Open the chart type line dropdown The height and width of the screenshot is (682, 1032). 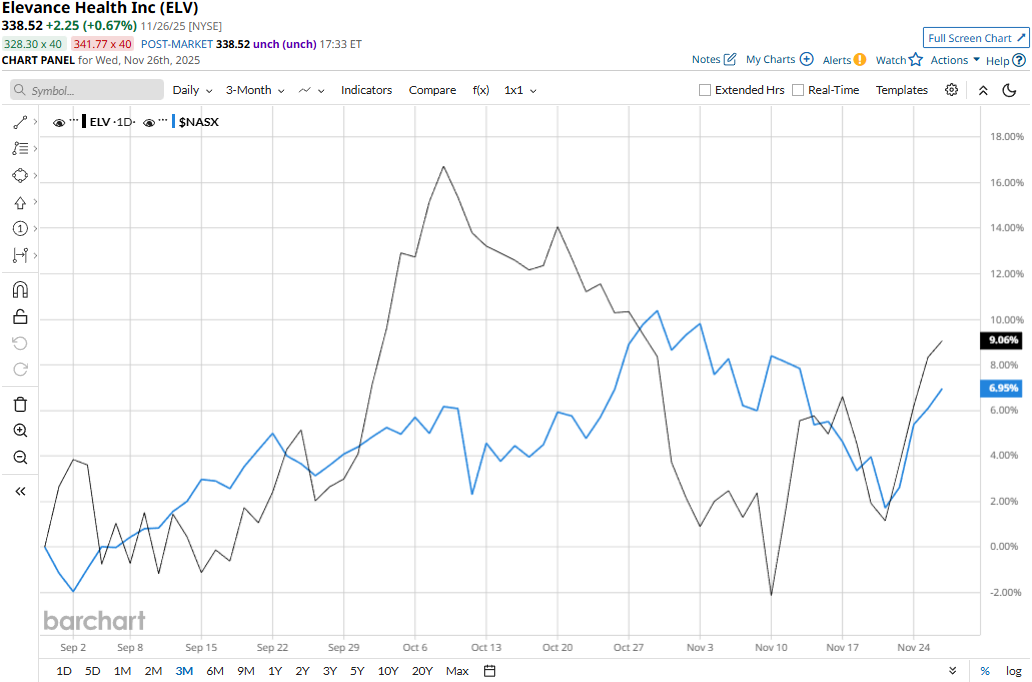coord(311,90)
